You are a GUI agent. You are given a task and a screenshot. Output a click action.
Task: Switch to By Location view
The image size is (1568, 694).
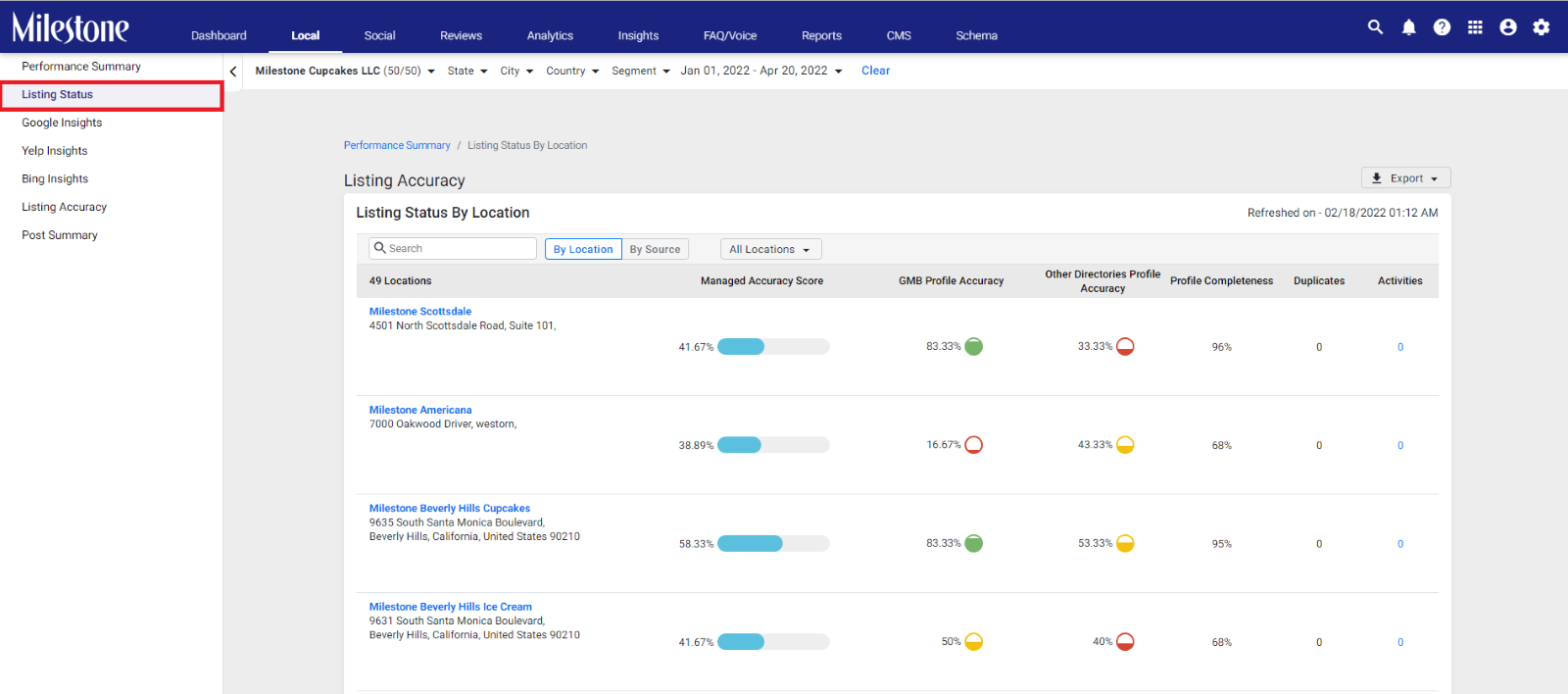583,249
